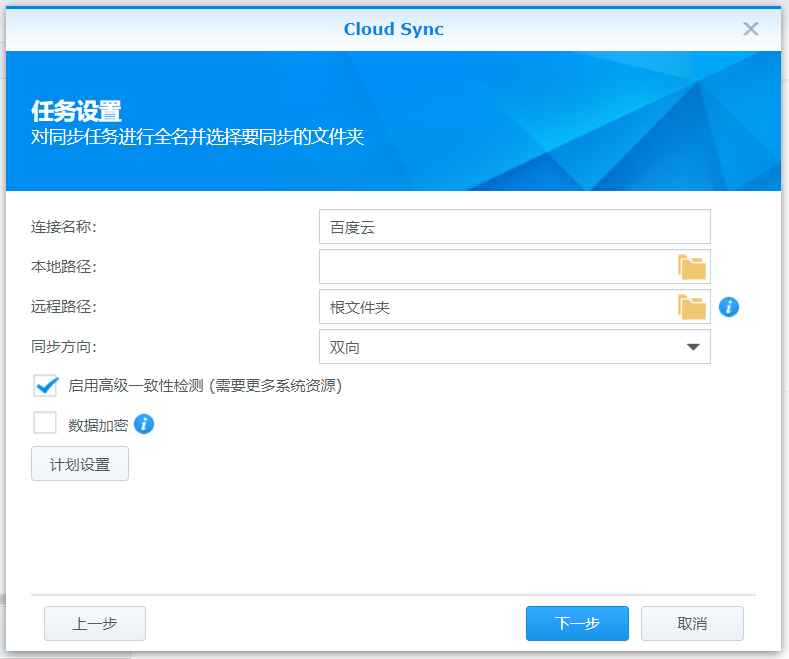The height and width of the screenshot is (659, 789).
Task: Click the 启用高级一致性检测 label text
Action: coord(205,386)
